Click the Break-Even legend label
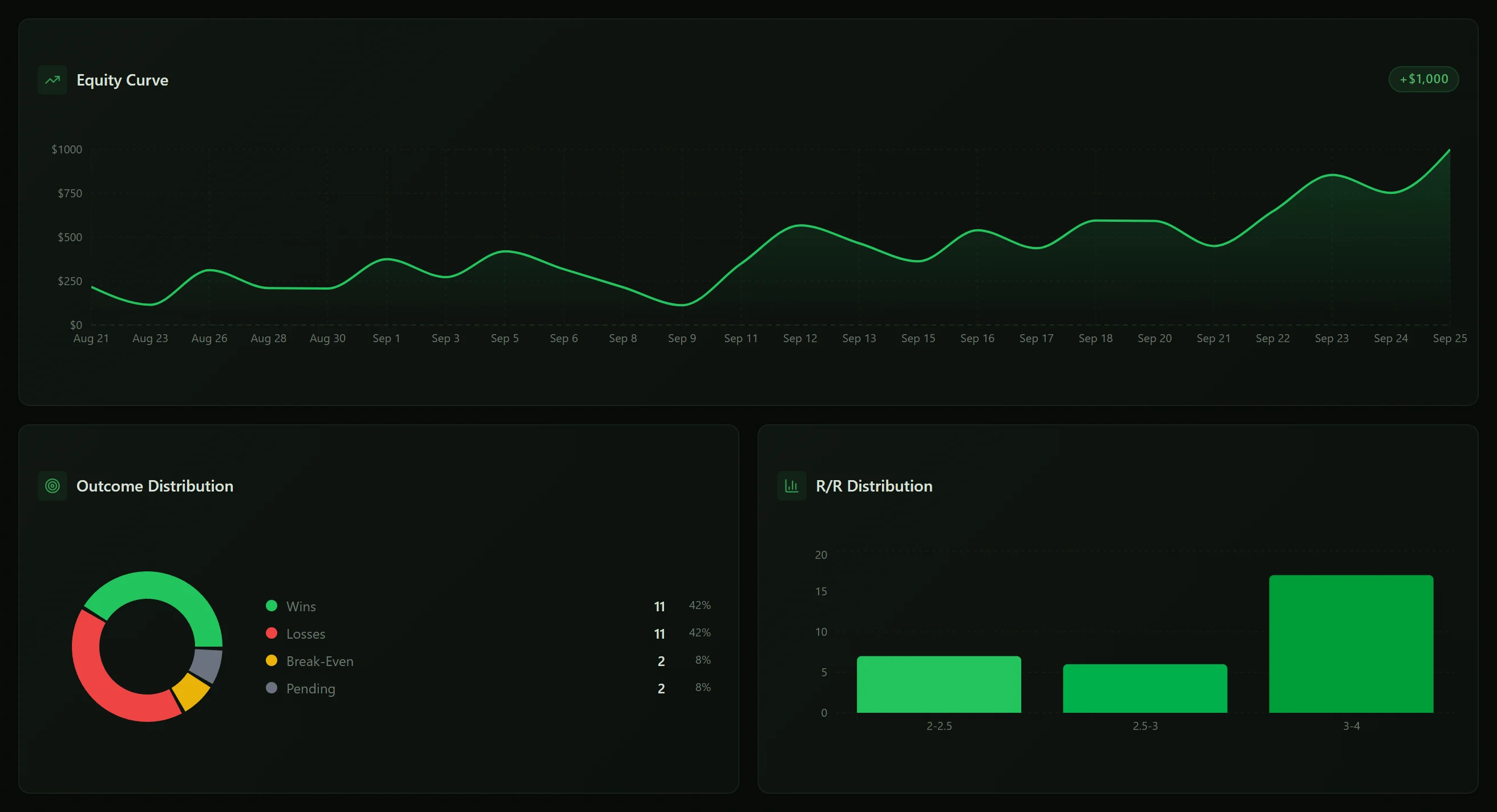Viewport: 1497px width, 812px height. pos(319,661)
